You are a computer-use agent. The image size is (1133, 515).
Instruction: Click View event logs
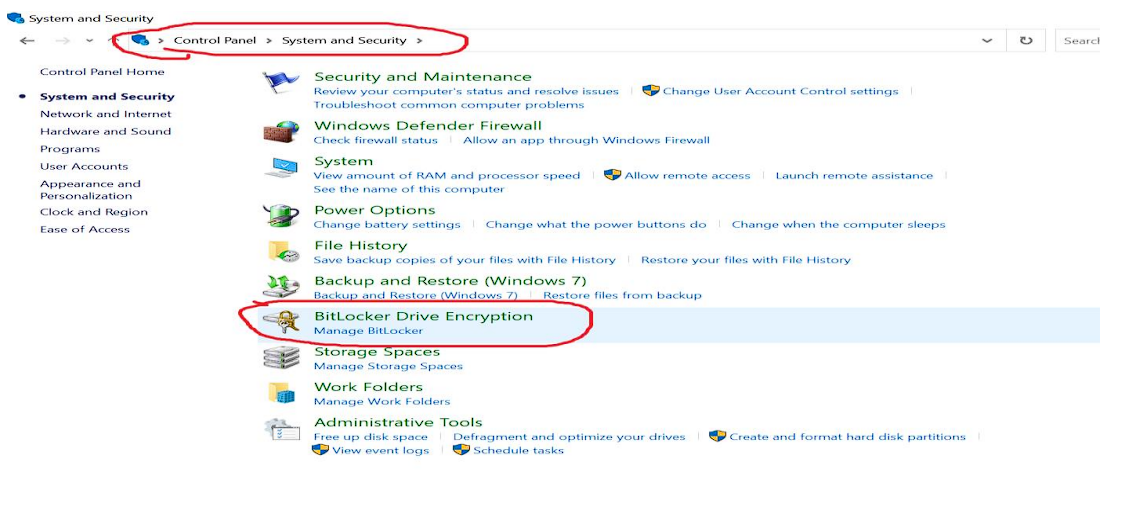[x=380, y=451]
